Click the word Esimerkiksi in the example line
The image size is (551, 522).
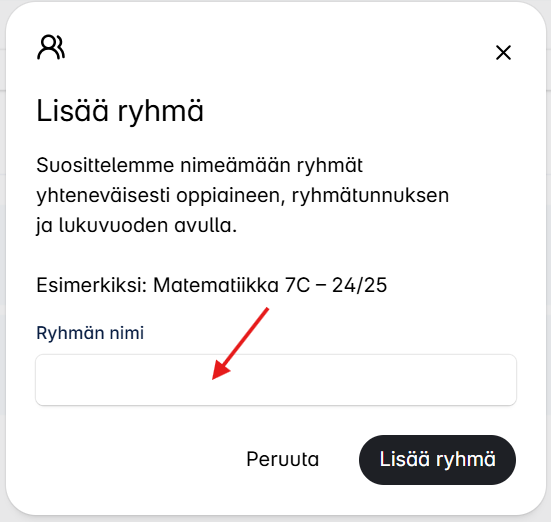(x=91, y=285)
